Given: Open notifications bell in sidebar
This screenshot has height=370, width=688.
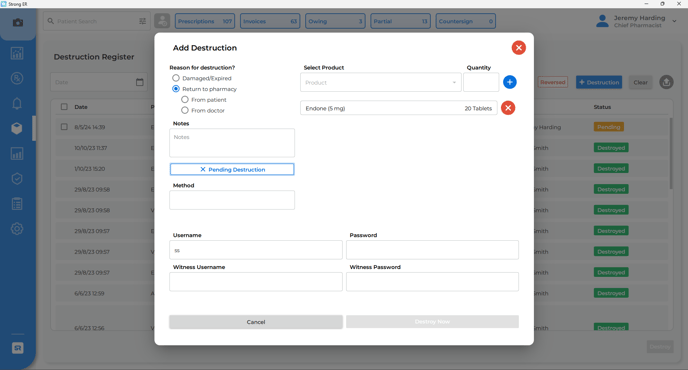Looking at the screenshot, I should point(17,104).
